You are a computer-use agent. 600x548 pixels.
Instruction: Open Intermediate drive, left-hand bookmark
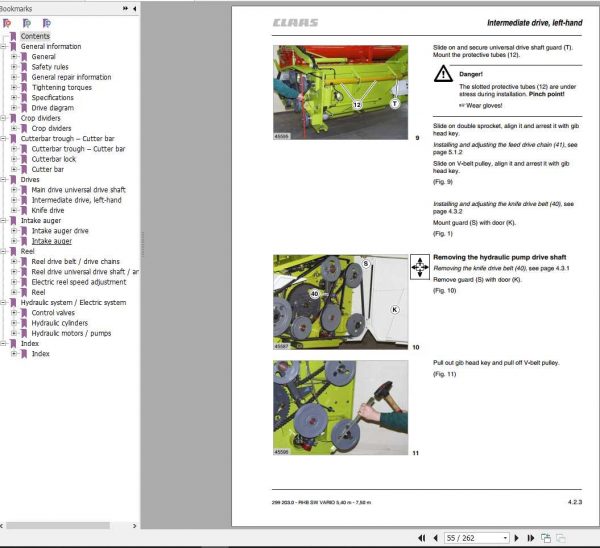point(76,200)
